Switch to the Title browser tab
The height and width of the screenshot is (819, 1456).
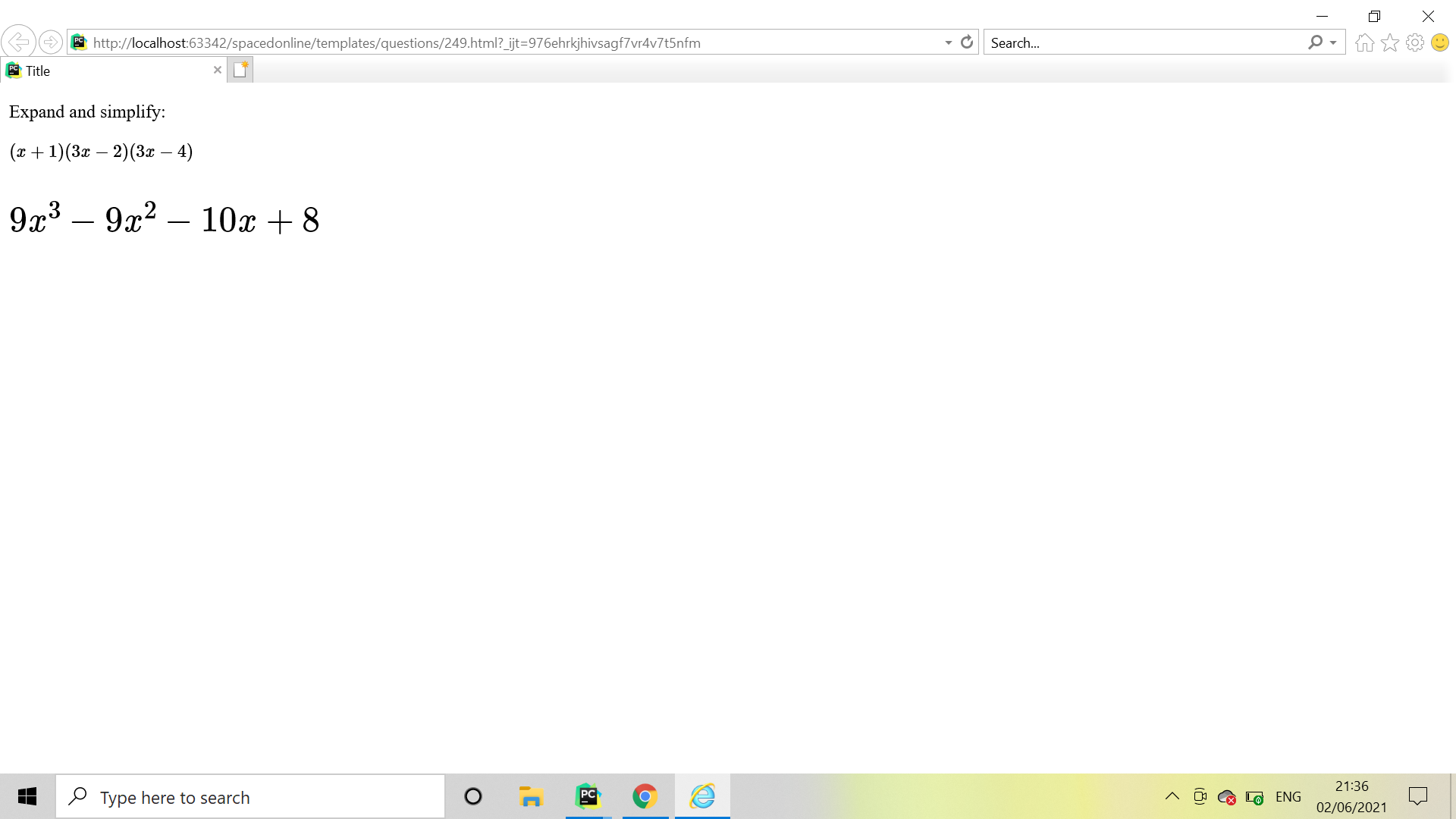click(106, 70)
